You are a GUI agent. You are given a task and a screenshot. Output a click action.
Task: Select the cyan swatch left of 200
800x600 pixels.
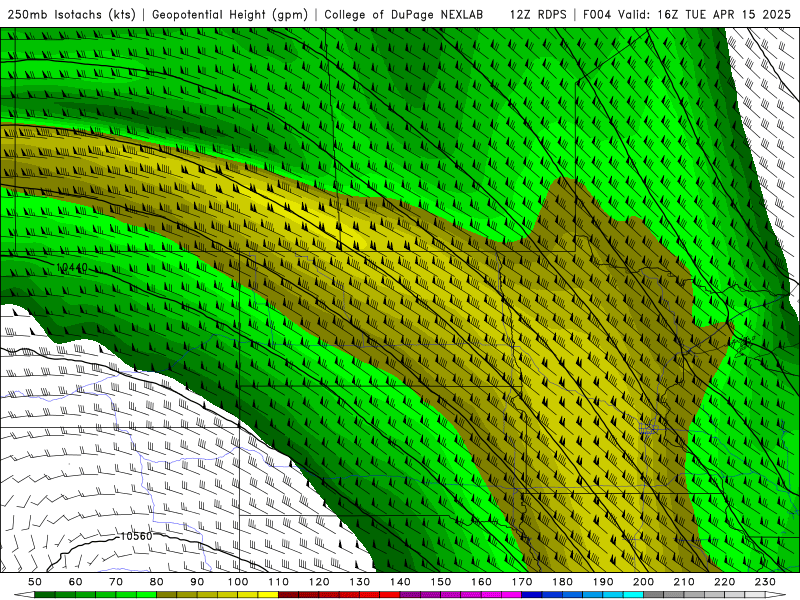click(x=634, y=595)
